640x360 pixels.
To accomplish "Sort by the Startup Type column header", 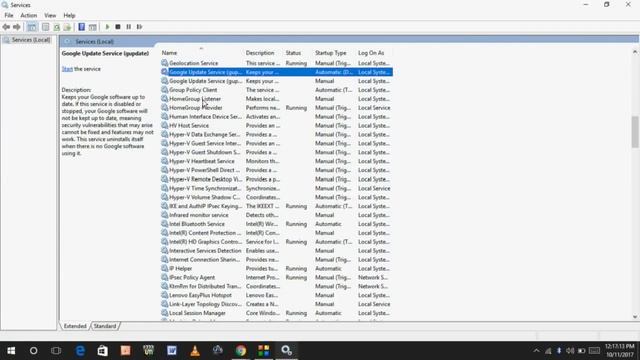I will point(331,53).
